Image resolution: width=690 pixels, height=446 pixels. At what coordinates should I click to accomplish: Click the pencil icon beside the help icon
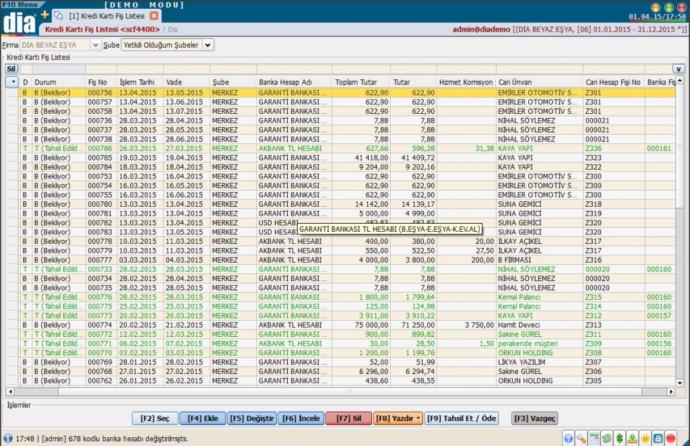[x=581, y=438]
